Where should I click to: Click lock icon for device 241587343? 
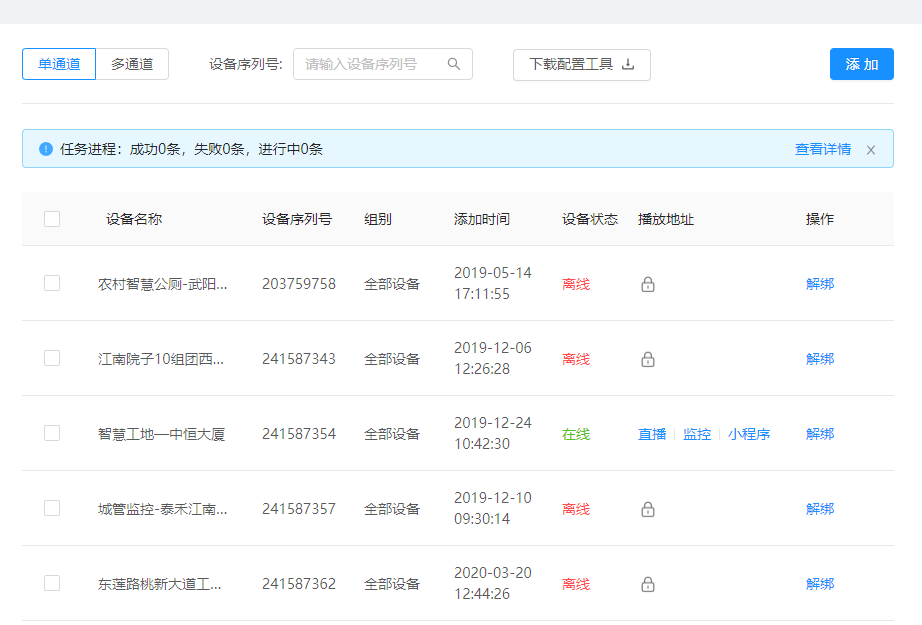(648, 359)
